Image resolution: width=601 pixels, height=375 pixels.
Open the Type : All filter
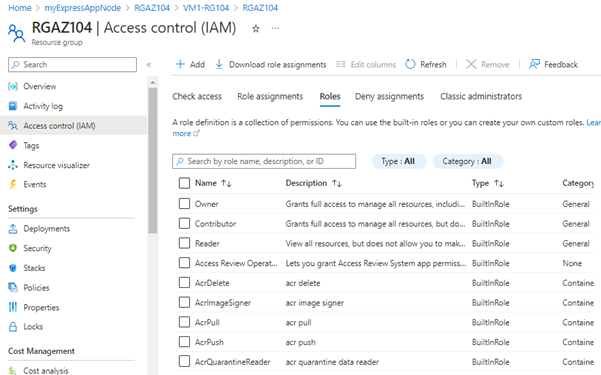[399, 161]
